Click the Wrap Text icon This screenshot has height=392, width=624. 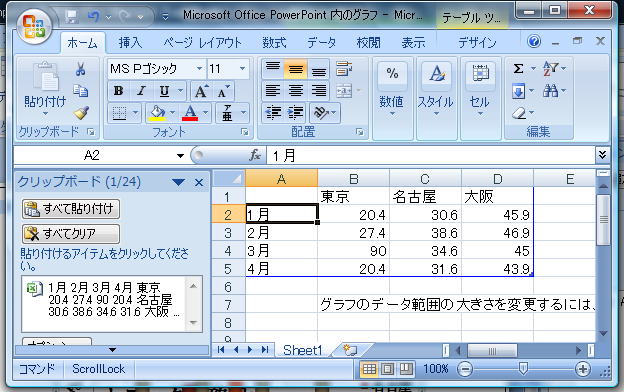(x=343, y=69)
